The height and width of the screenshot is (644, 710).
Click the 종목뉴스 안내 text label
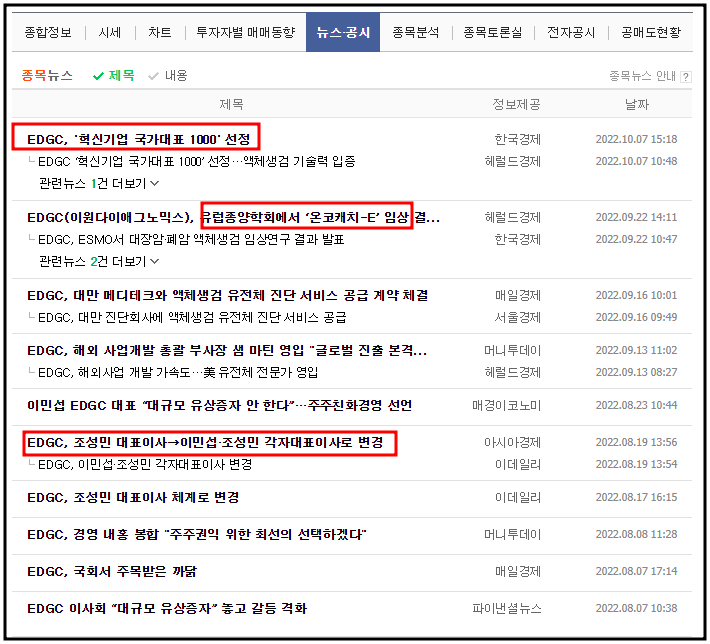tap(642, 76)
